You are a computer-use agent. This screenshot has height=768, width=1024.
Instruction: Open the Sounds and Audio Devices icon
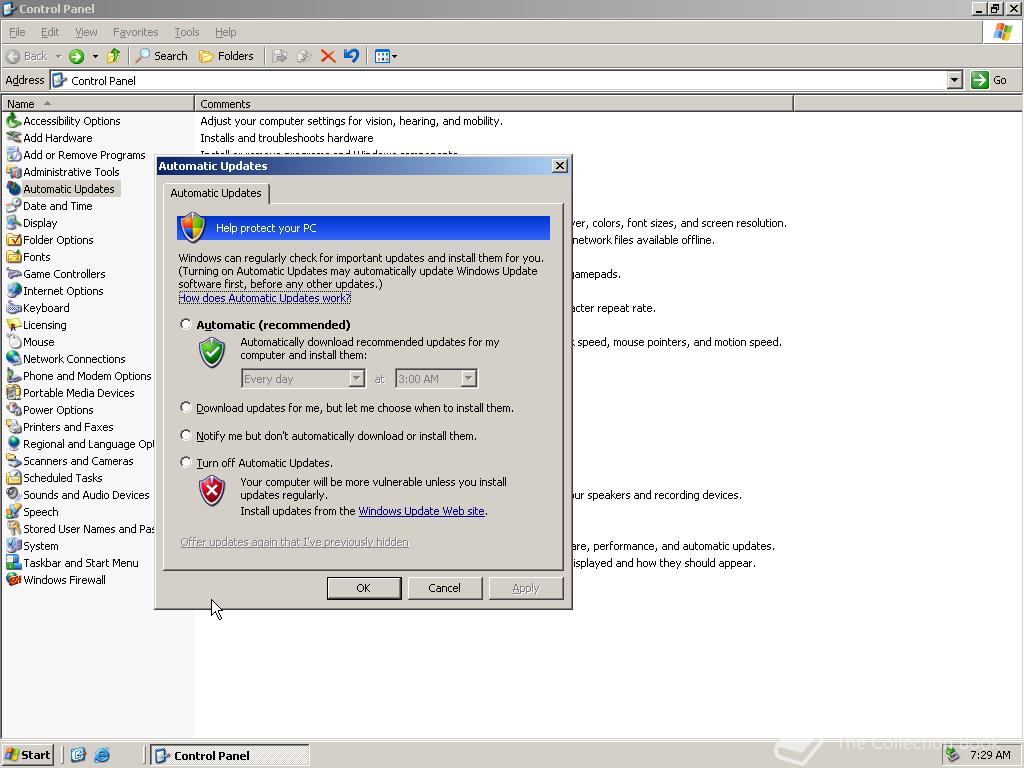click(x=14, y=494)
